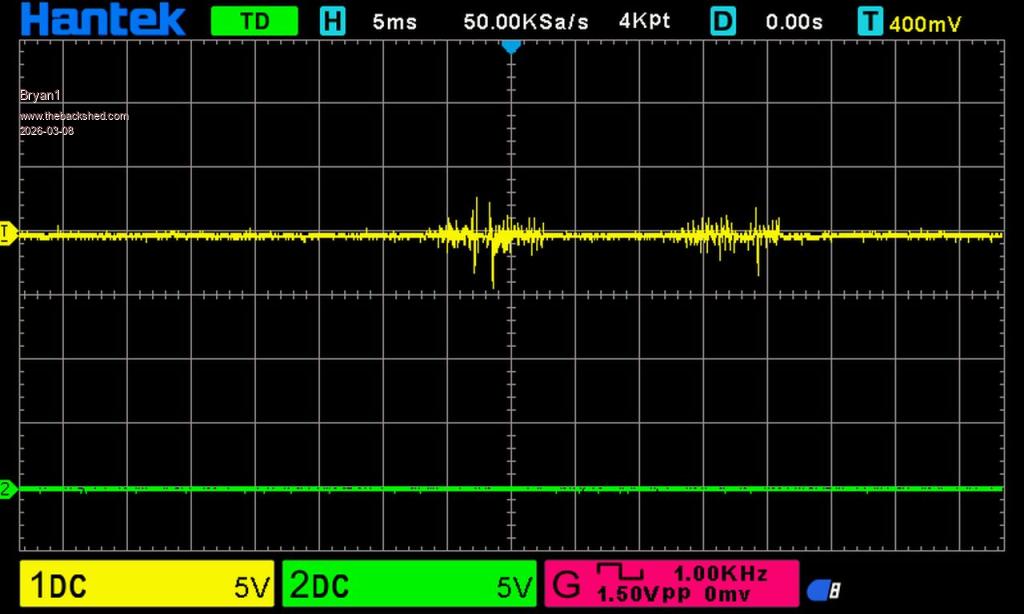Select the green channel 2 ground marker
Image resolution: width=1024 pixels, height=614 pixels.
pos(7,489)
